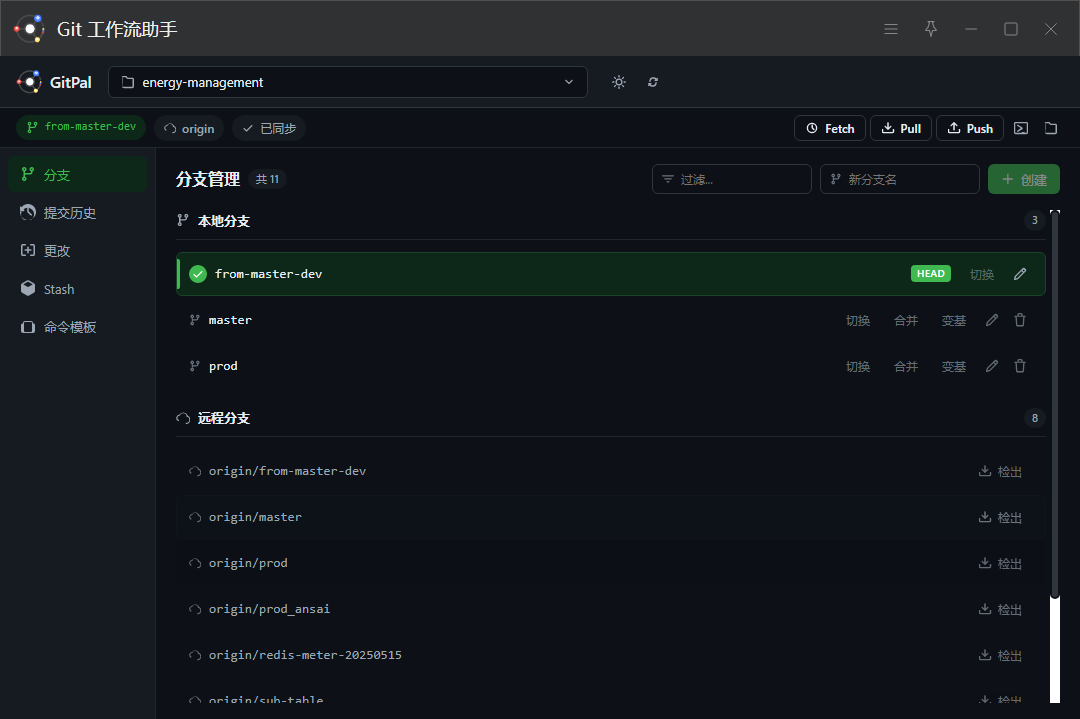
Task: Open the energy-management repository dropdown
Action: [348, 82]
